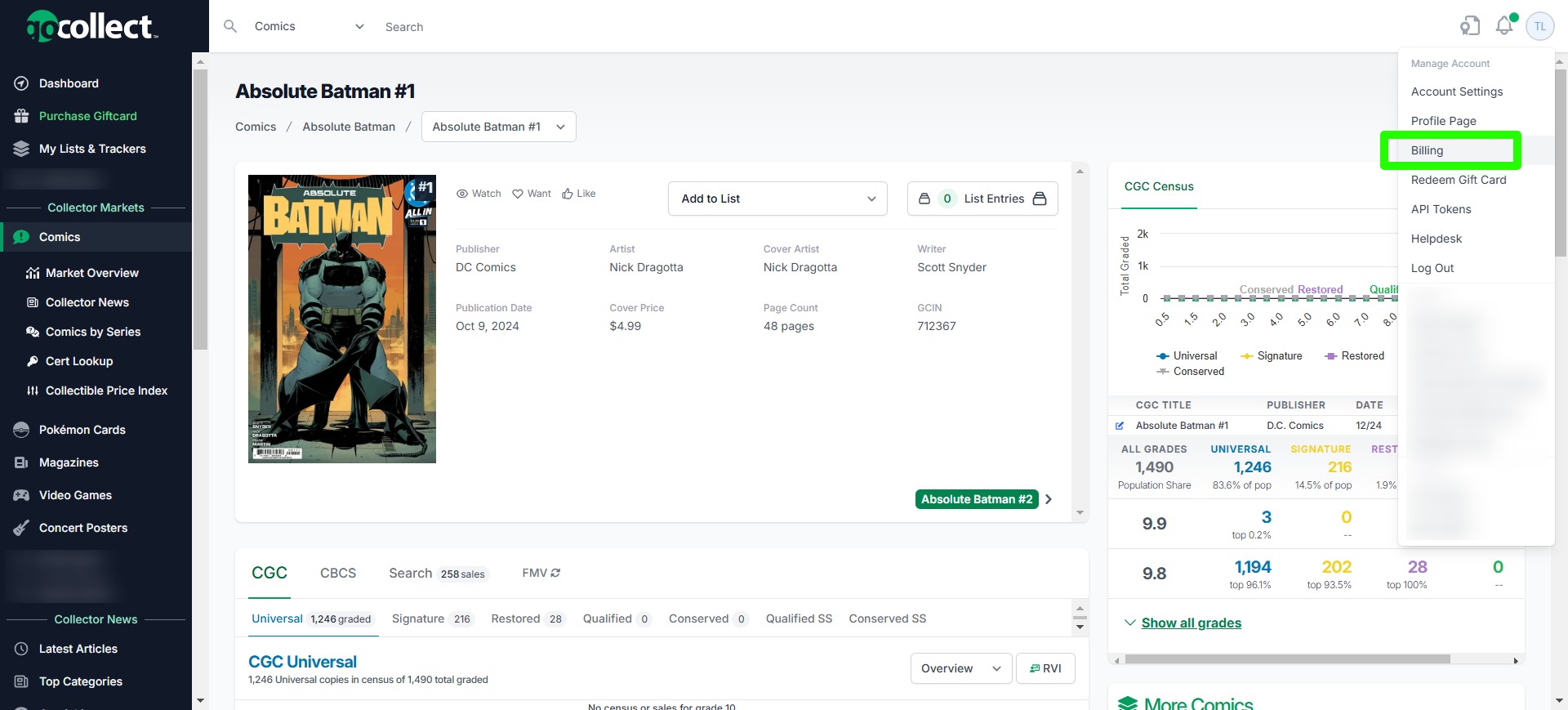Go to Pokémon Cards market
1568x710 pixels.
click(x=82, y=430)
